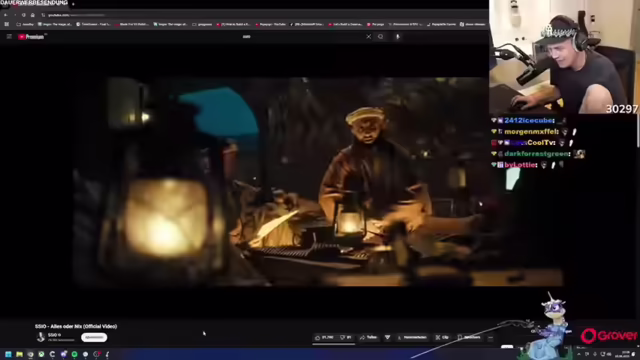Open the YouTube hamburger guide menu
640x360 pixels.
coord(9,37)
